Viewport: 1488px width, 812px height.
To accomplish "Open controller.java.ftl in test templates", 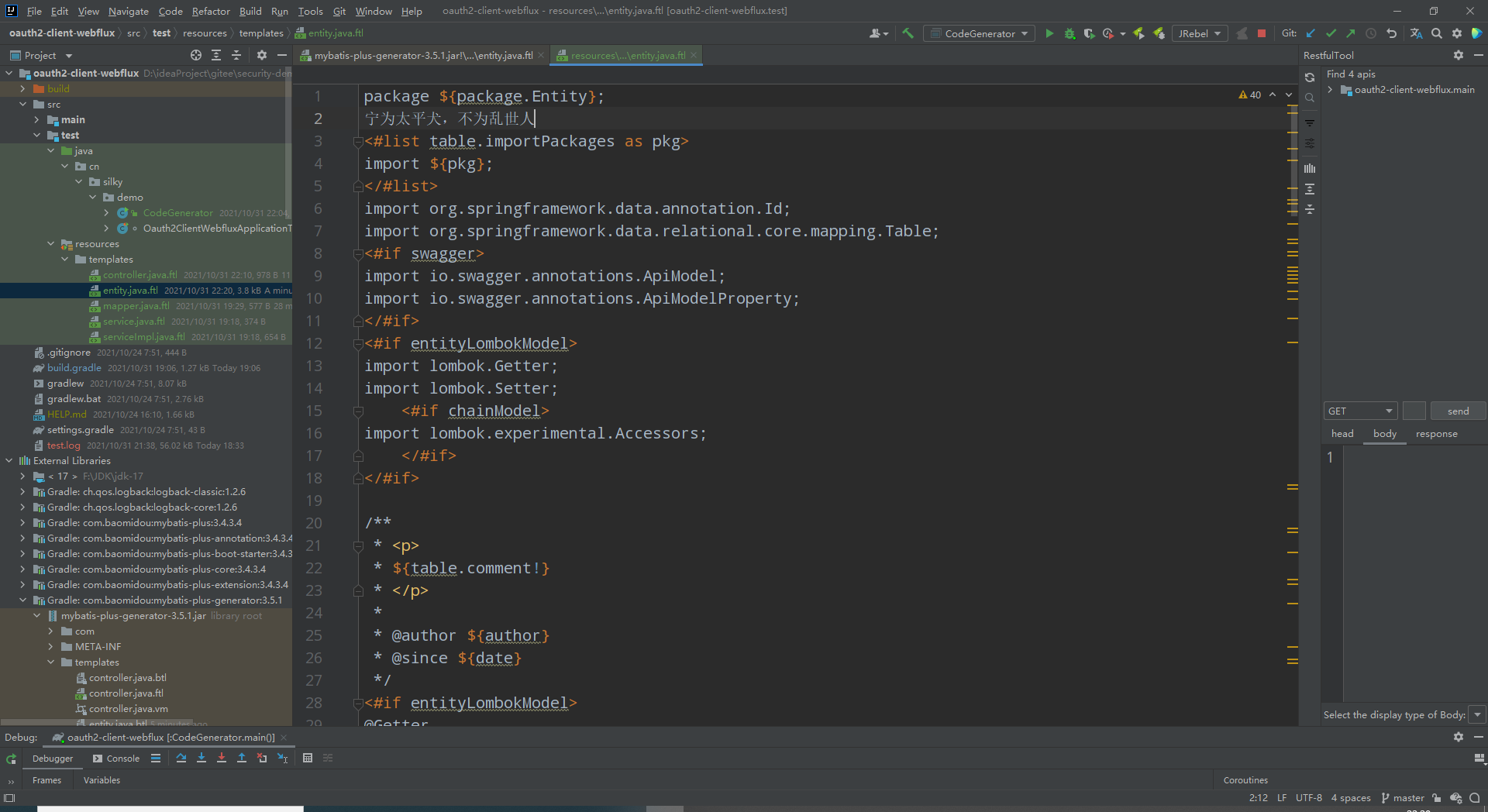I will 139,275.
